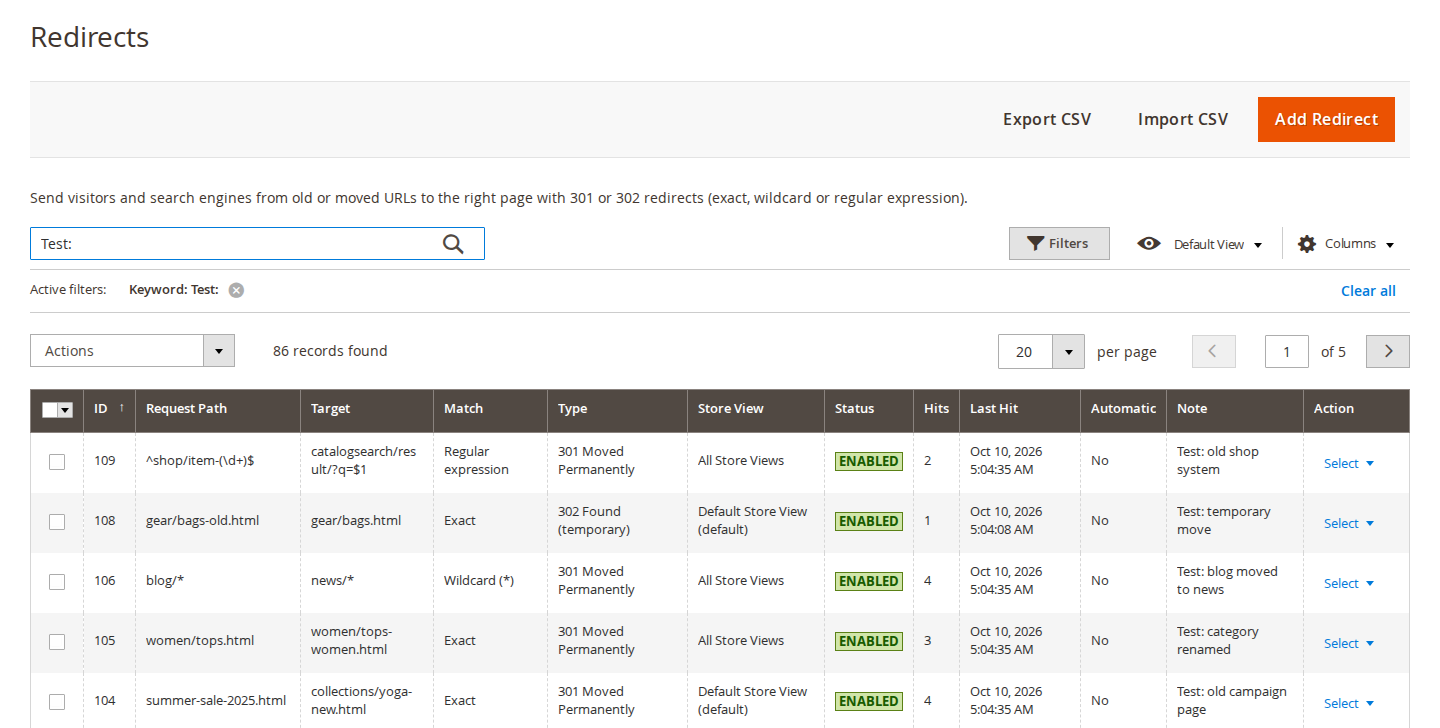The height and width of the screenshot is (728, 1440).
Task: Sort by the Status column header
Action: click(x=869, y=409)
